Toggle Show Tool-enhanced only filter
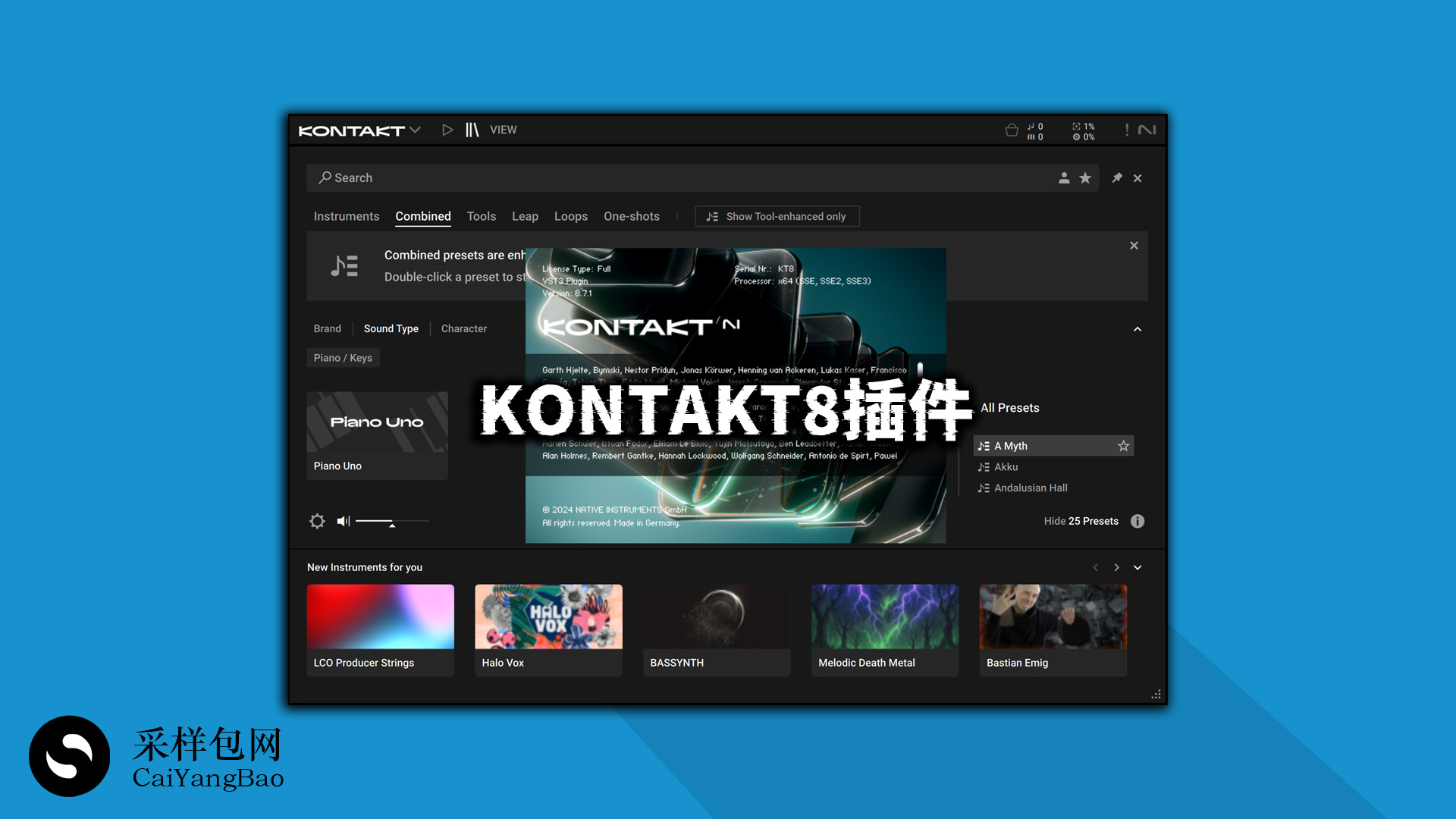Image resolution: width=1456 pixels, height=819 pixels. click(777, 216)
